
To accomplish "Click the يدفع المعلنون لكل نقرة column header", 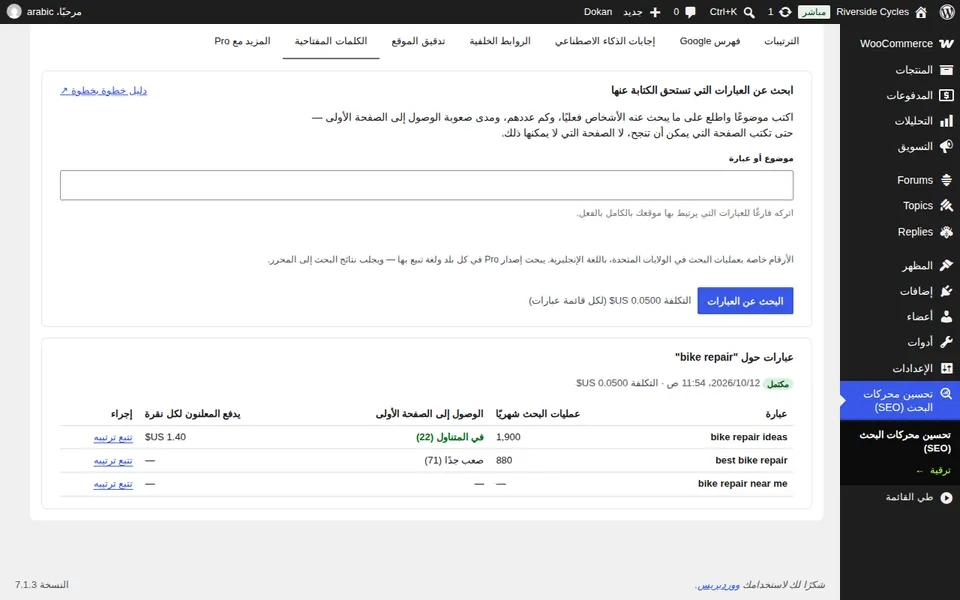I will coord(192,414).
